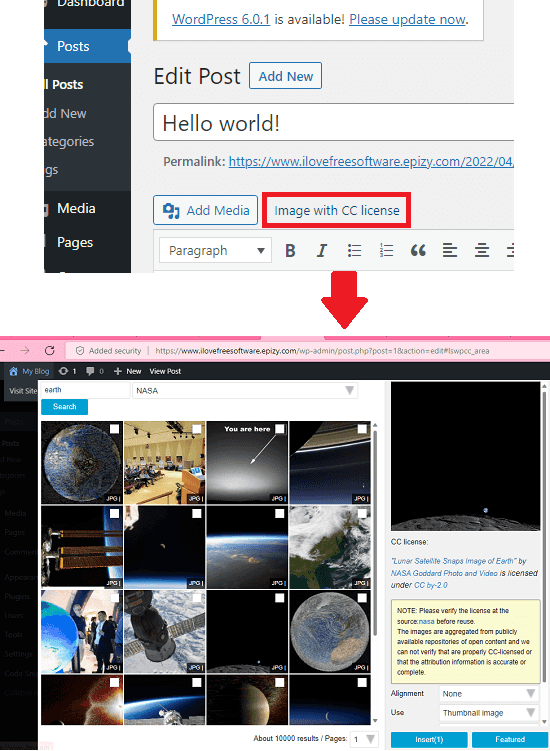Open the Paragraph format dropdown
Image resolution: width=550 pixels, height=751 pixels.
click(215, 250)
